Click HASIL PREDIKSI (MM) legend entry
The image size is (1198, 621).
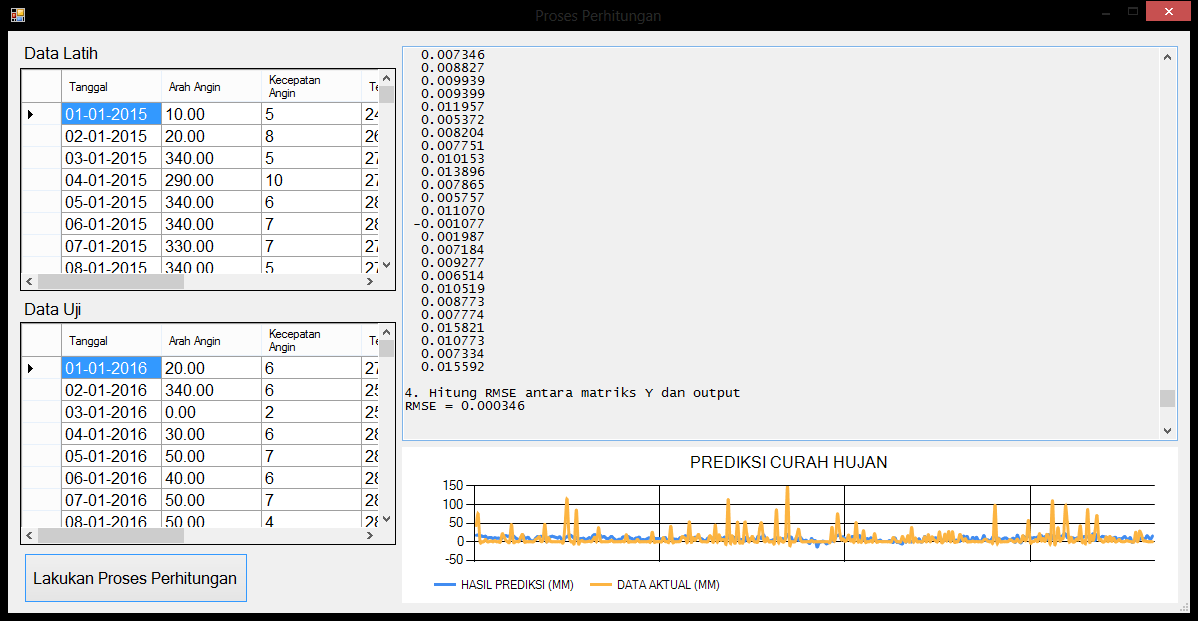point(503,585)
